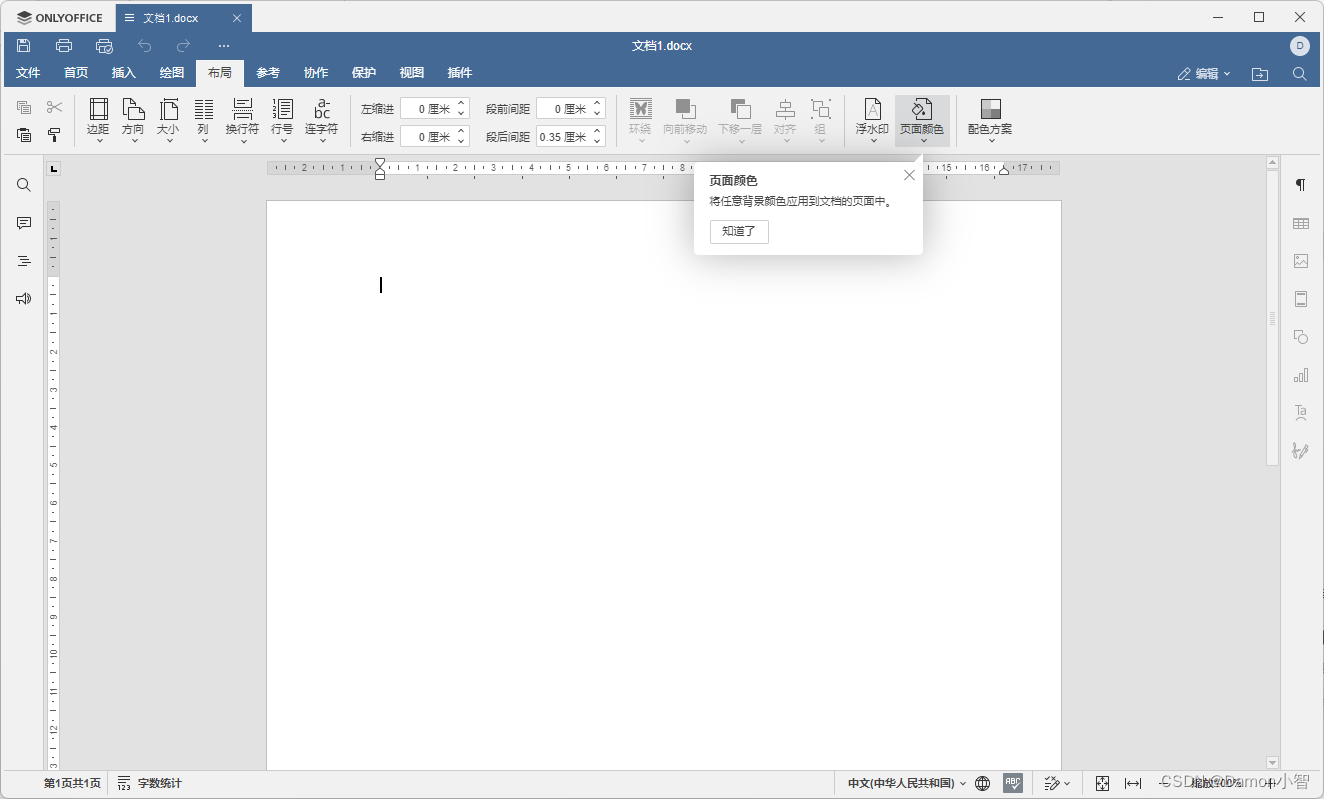This screenshot has width=1324, height=799.
Task: Switch to the 首页 tab
Action: coord(76,73)
